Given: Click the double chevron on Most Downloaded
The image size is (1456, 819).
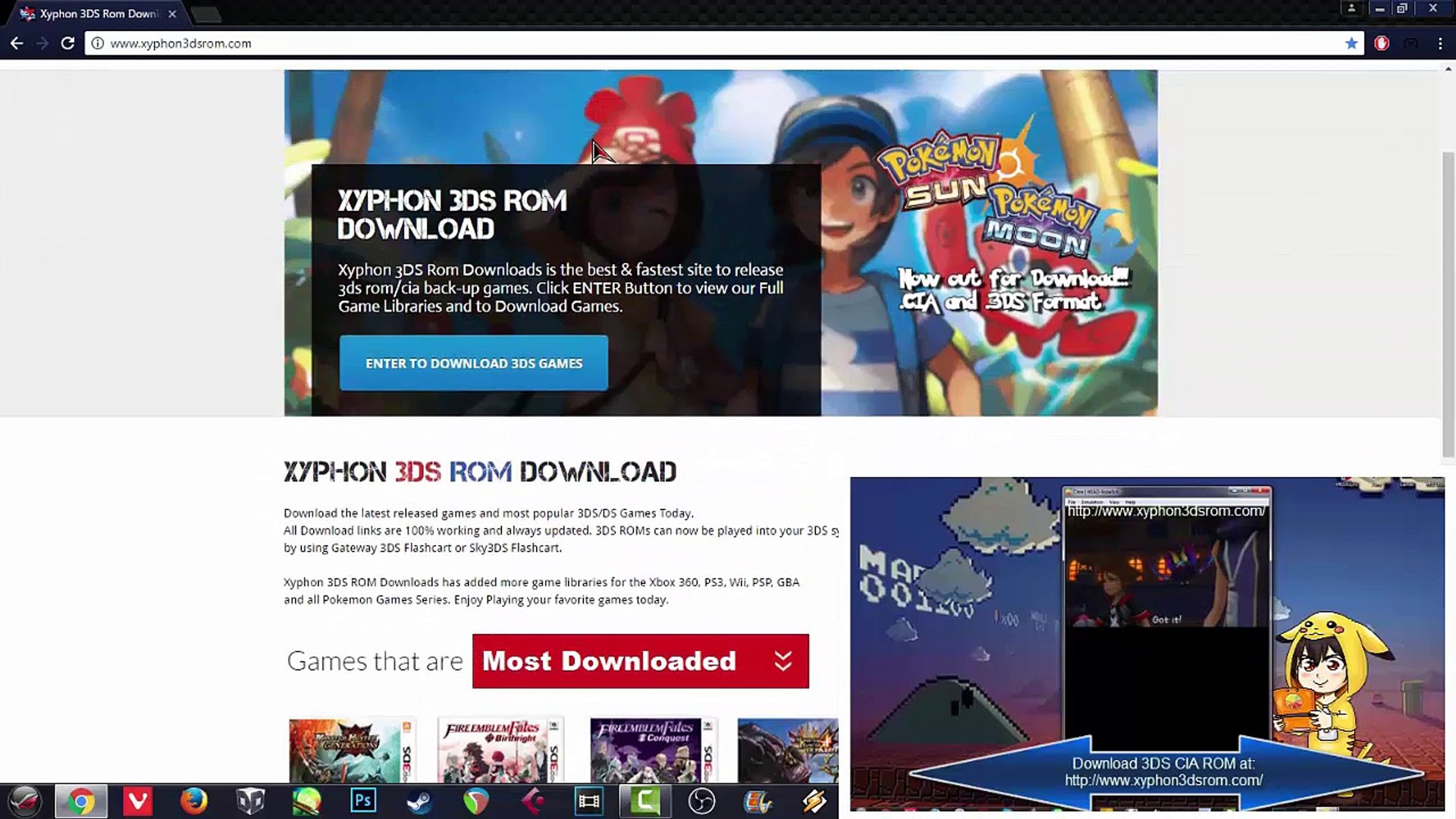Looking at the screenshot, I should tap(783, 661).
